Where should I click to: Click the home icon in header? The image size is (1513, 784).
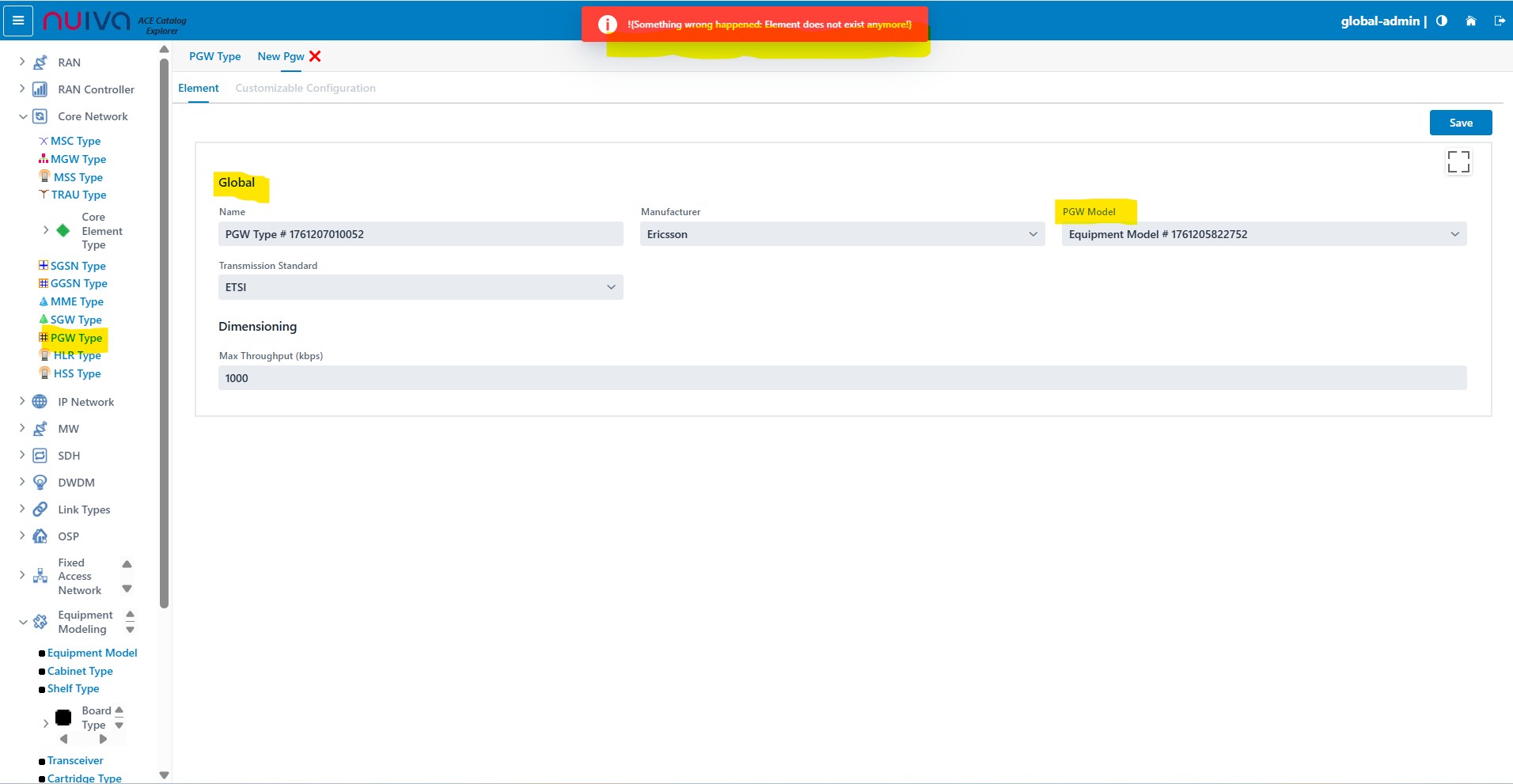(1470, 21)
